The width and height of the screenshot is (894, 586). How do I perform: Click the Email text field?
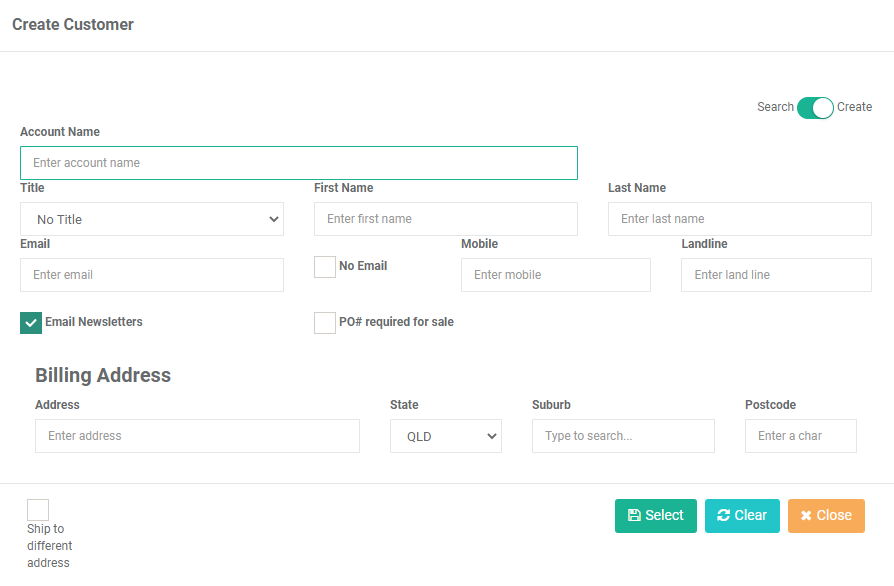[x=152, y=275]
